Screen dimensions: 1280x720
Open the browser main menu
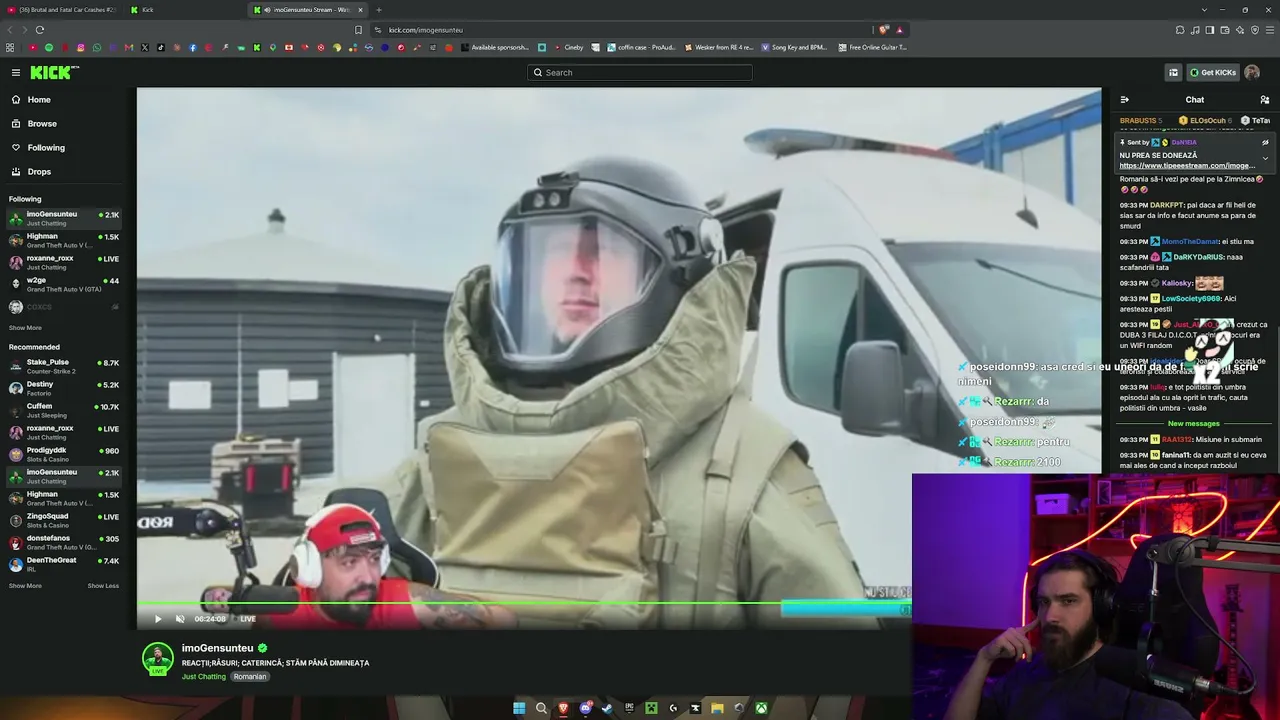(x=1270, y=30)
